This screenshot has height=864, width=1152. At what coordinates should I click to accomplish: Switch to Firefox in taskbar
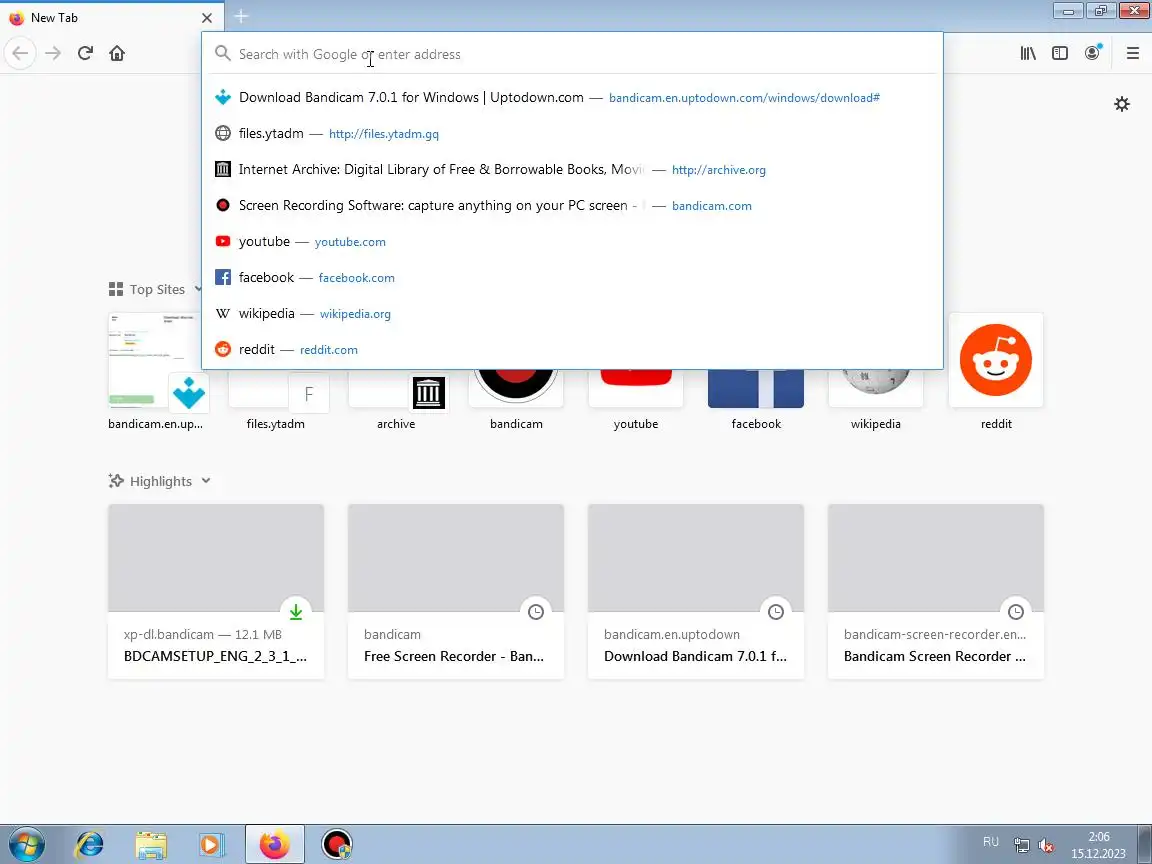(274, 845)
